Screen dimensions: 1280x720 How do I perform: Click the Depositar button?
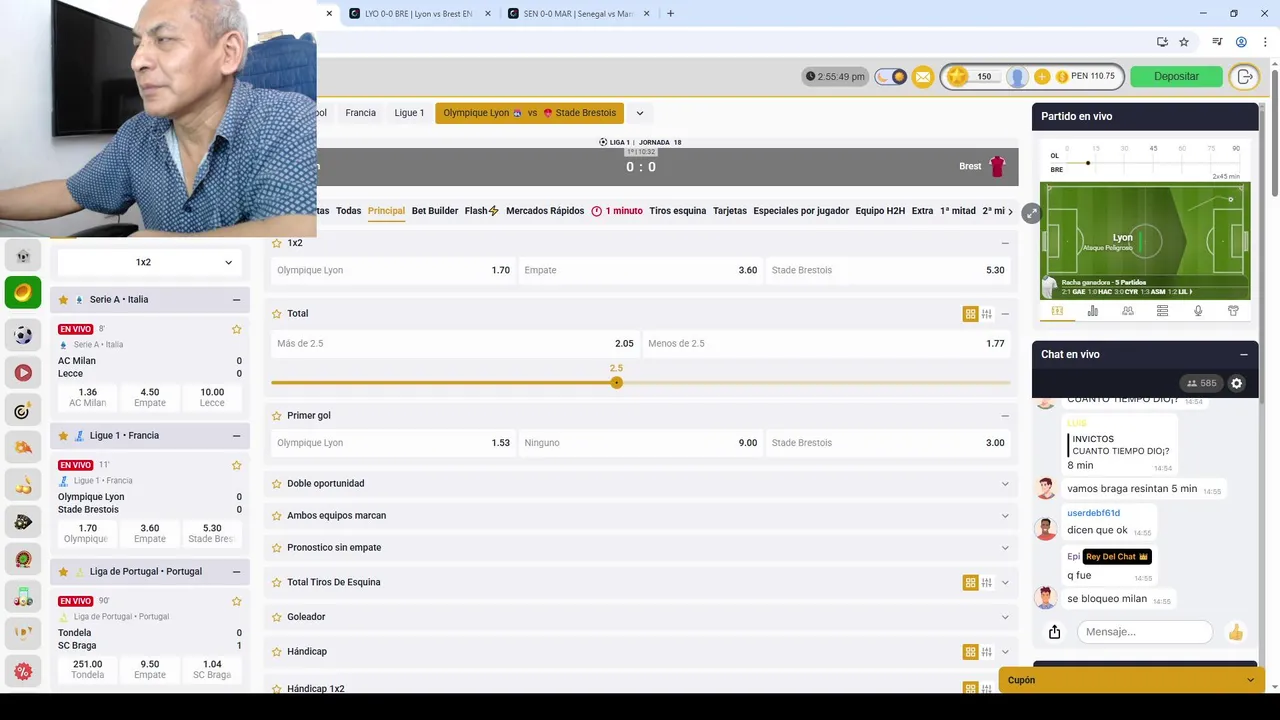tap(1176, 77)
